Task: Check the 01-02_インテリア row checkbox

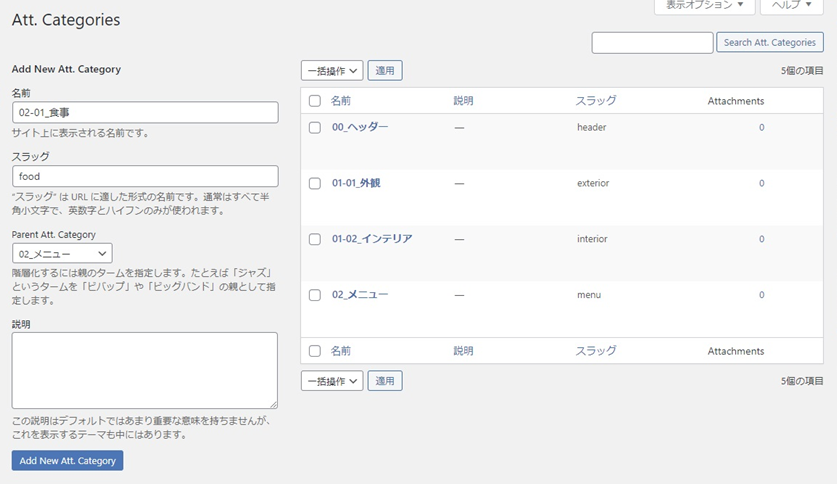Action: 315,239
